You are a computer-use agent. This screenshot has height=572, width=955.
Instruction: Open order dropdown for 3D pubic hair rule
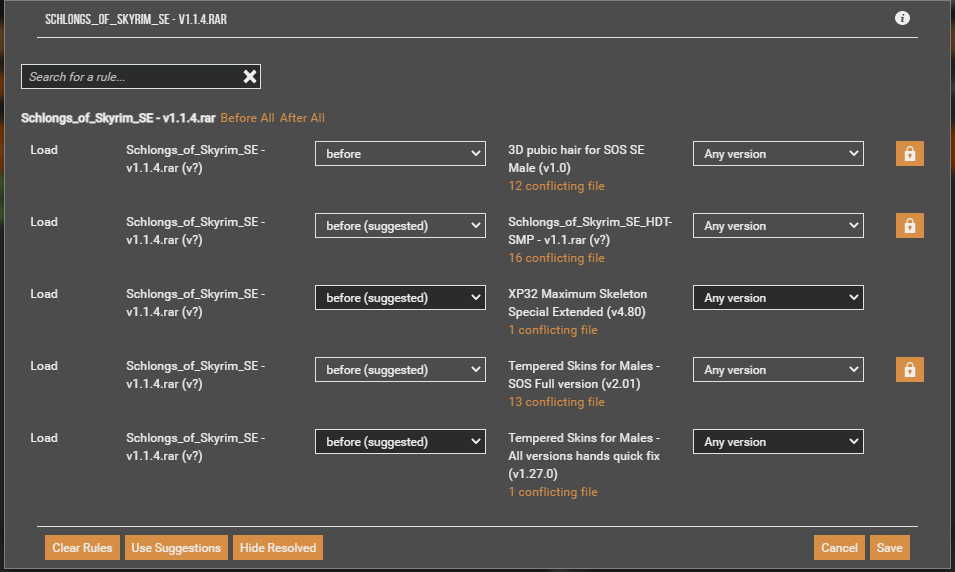(400, 154)
